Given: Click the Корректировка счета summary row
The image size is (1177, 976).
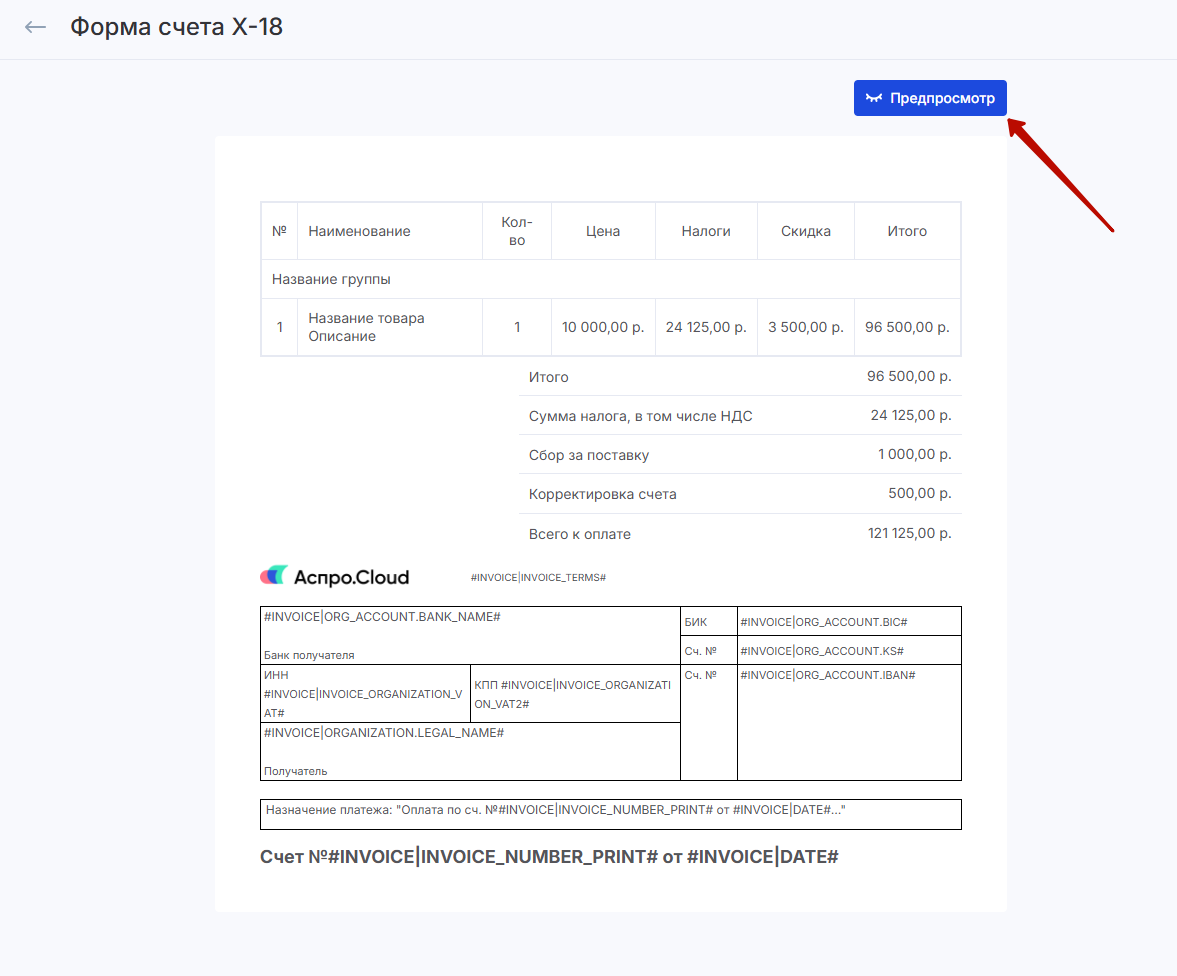Looking at the screenshot, I should pos(739,494).
